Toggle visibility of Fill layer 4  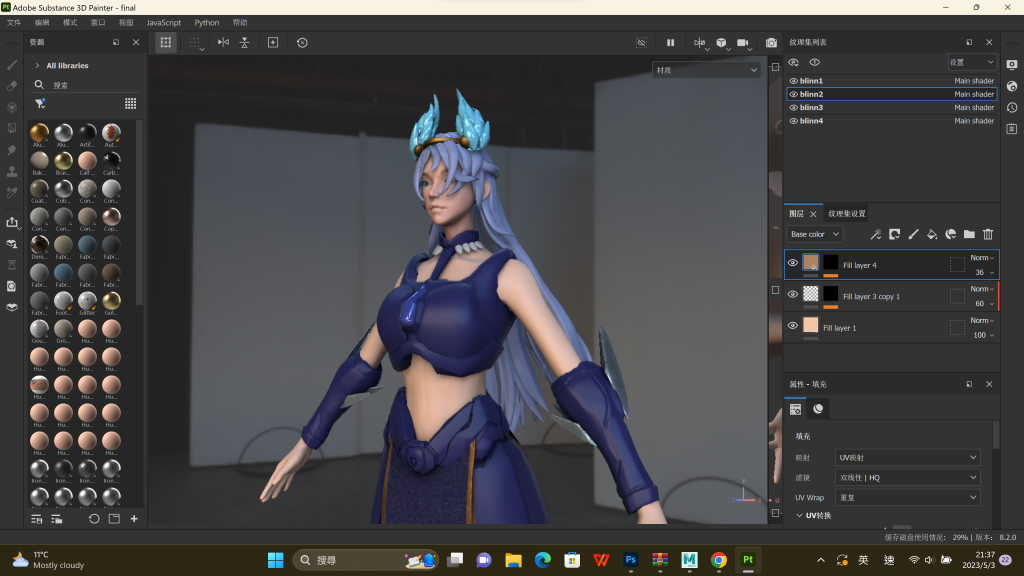793,263
